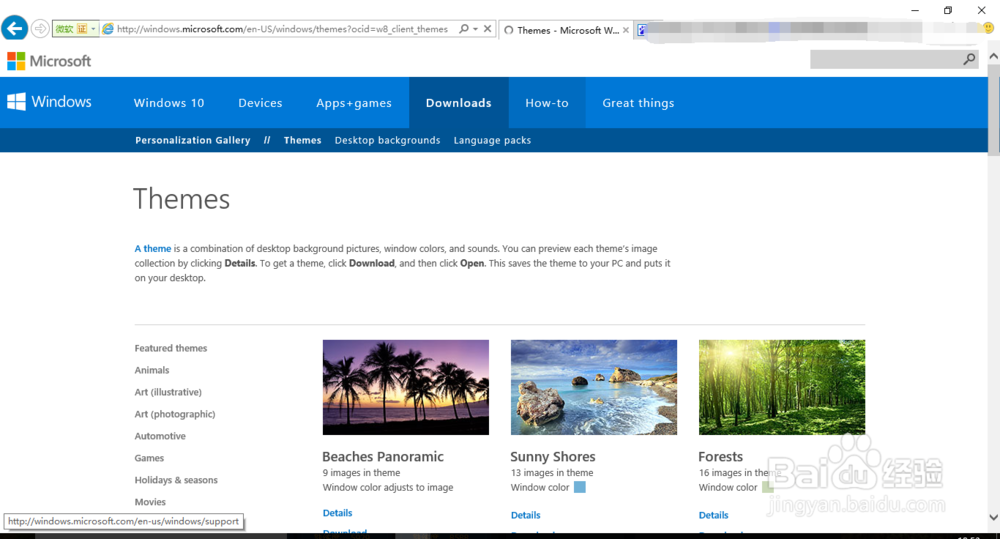Click the Internet Explorer page icon in address bar
This screenshot has width=1000, height=539.
tap(108, 29)
